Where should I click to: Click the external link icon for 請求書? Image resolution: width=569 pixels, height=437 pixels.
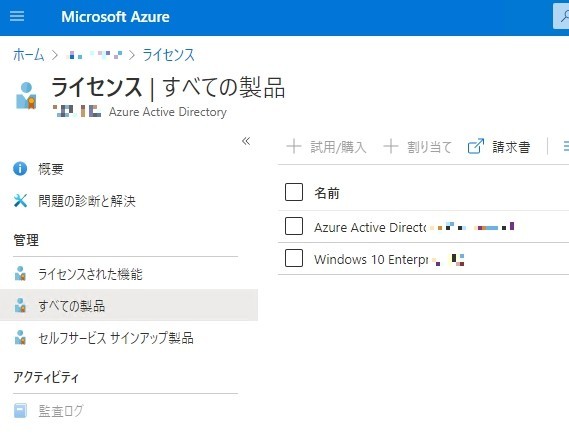click(475, 146)
